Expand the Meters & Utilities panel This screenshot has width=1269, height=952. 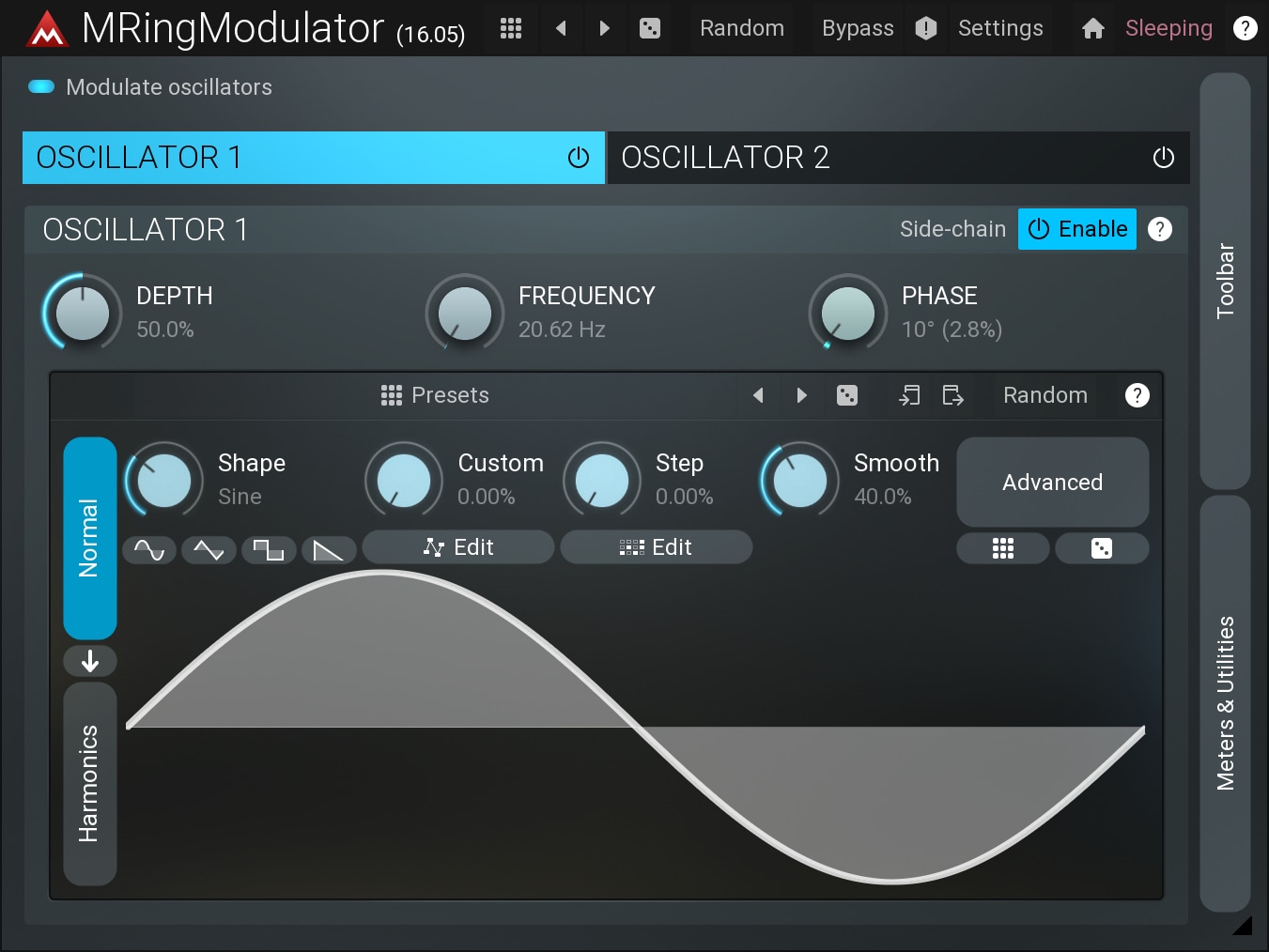pos(1225,703)
